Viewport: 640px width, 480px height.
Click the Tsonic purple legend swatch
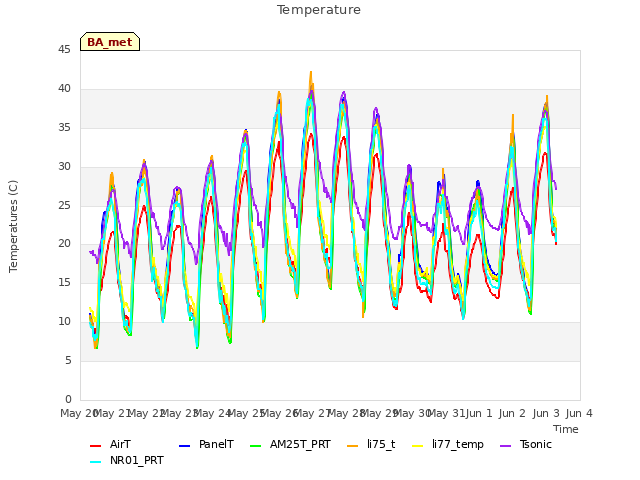coord(505,446)
